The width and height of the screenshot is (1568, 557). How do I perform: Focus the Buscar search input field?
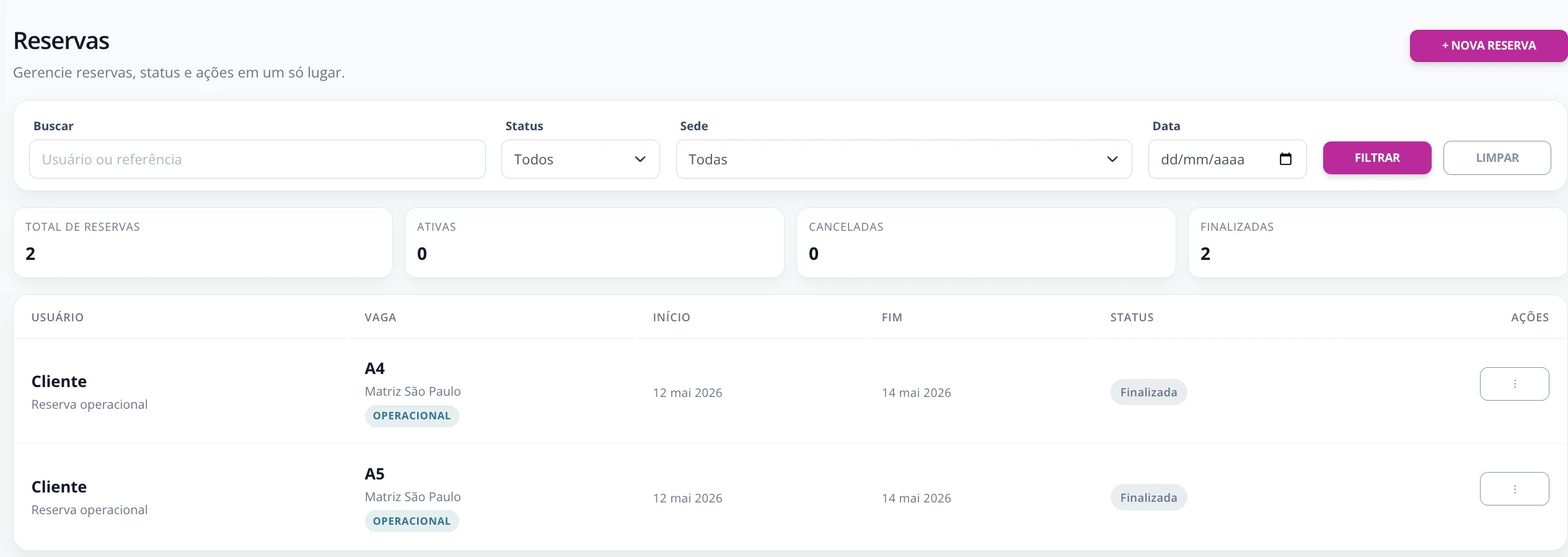(x=257, y=159)
